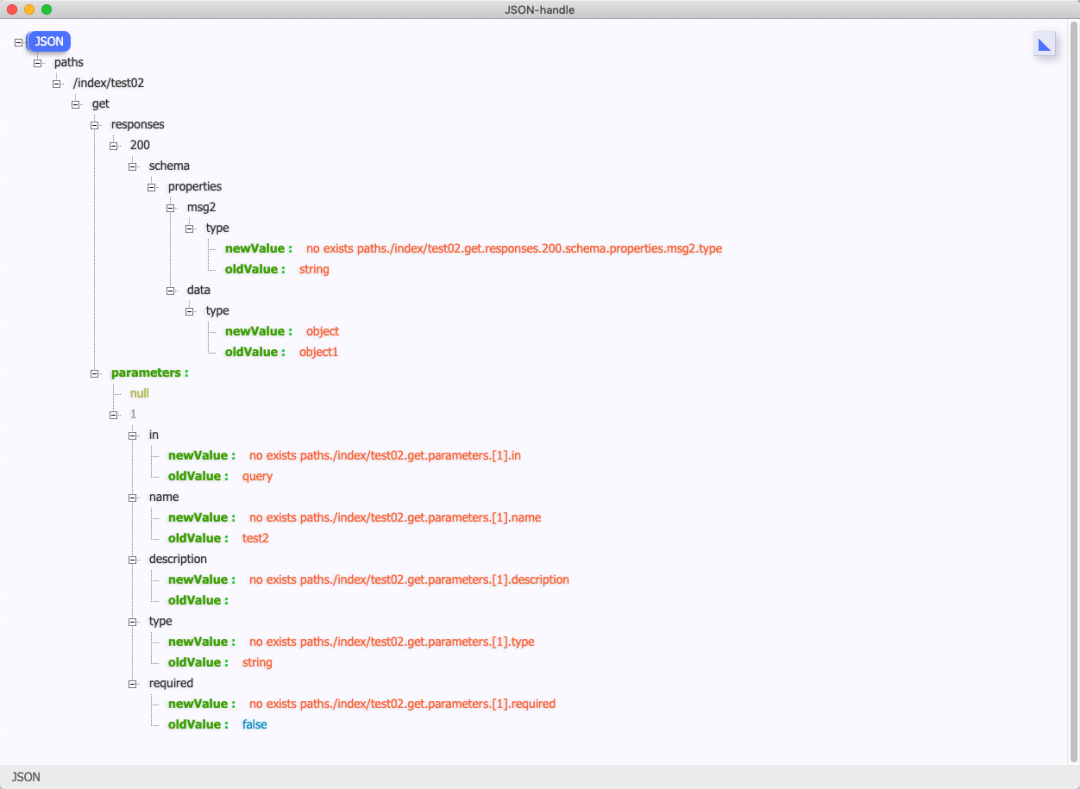
Task: Collapse the msg2 node
Action: point(170,207)
